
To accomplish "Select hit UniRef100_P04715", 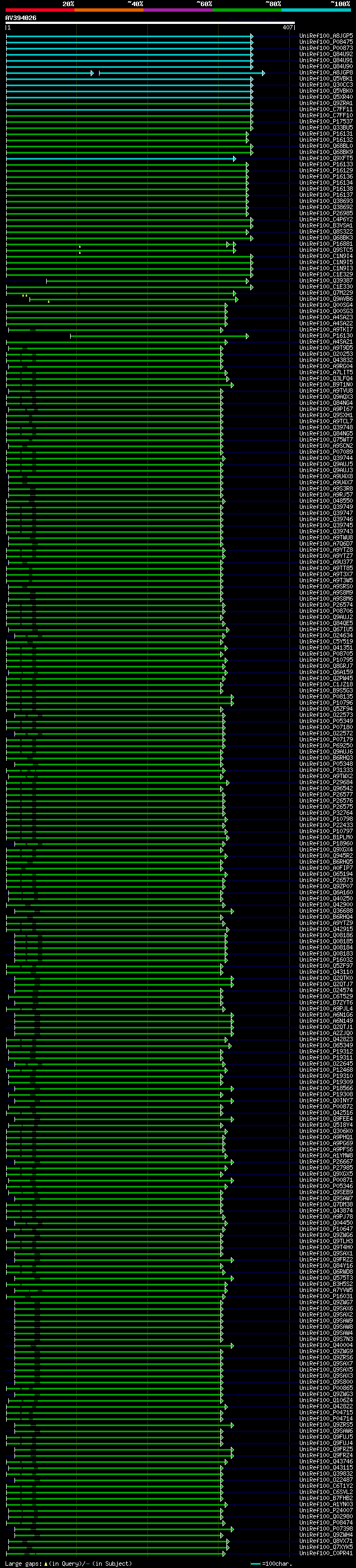I will pos(326,1412).
